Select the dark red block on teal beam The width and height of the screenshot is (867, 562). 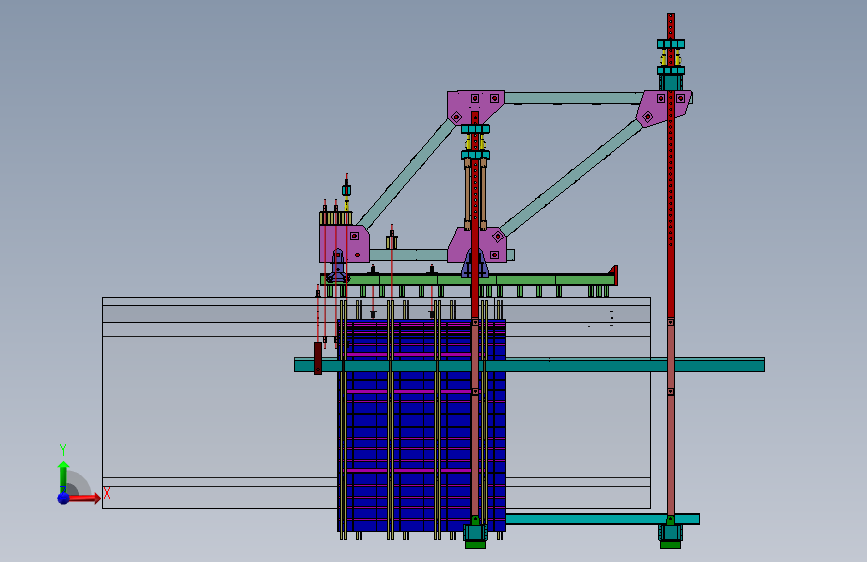[318, 358]
